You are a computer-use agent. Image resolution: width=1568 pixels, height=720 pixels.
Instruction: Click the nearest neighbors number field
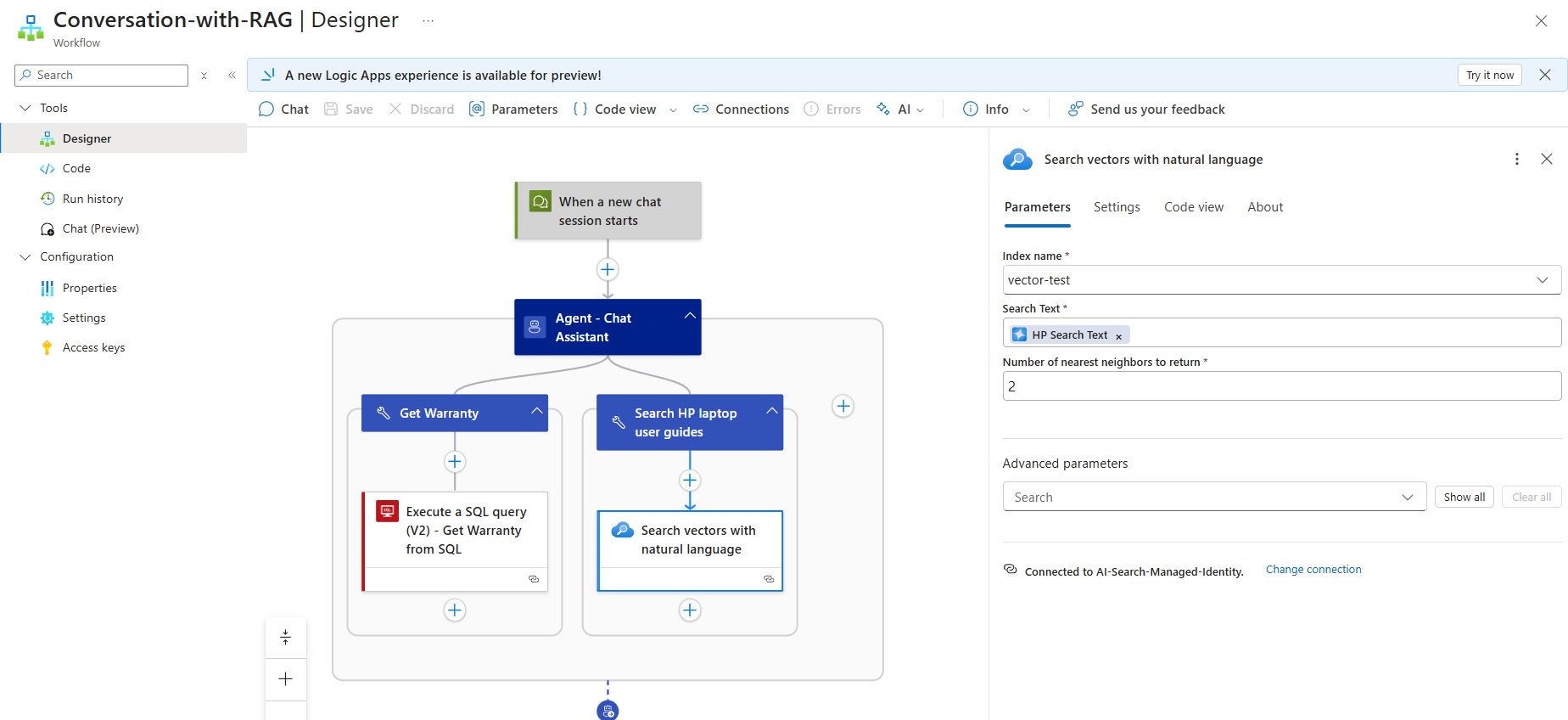coord(1280,386)
